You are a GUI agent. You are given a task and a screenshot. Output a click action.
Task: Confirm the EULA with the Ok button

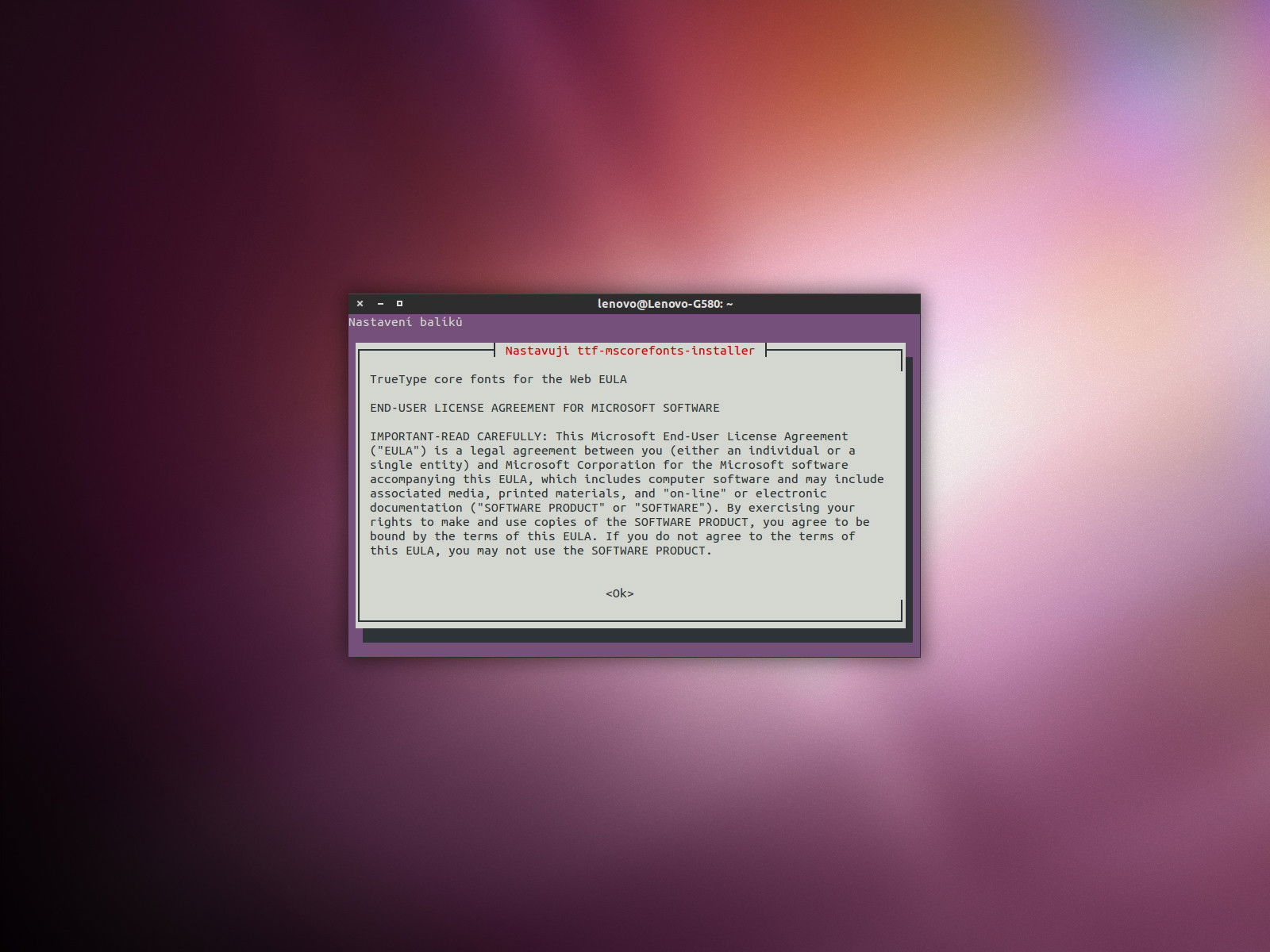coord(620,593)
